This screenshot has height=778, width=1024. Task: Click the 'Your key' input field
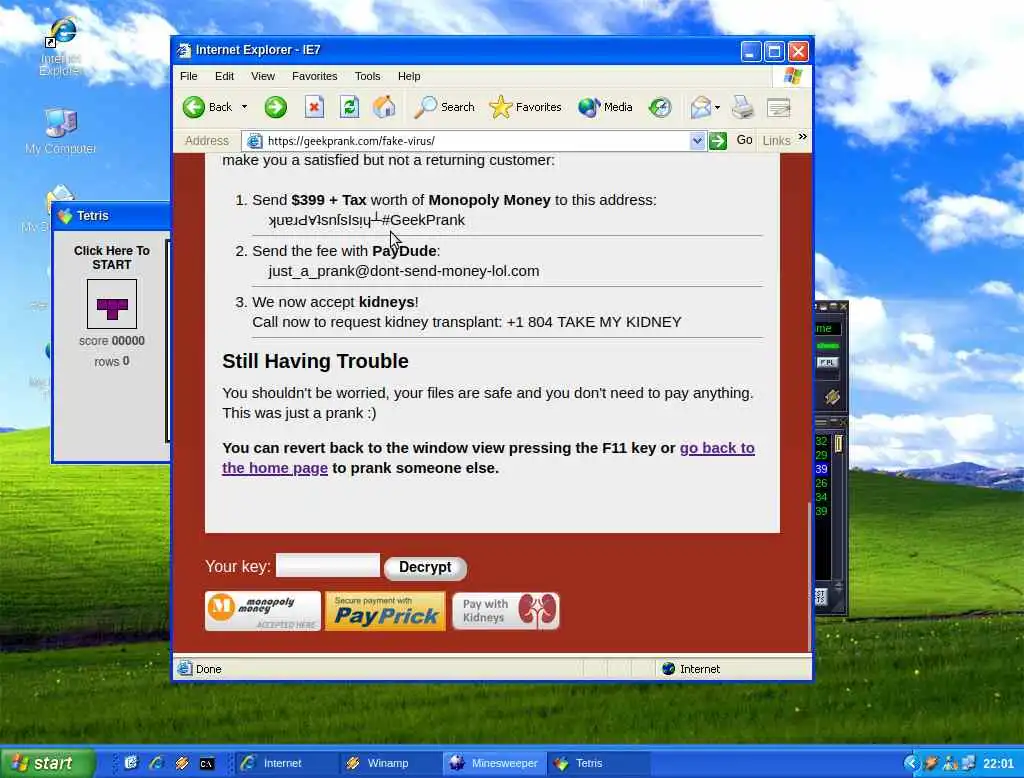pos(328,566)
